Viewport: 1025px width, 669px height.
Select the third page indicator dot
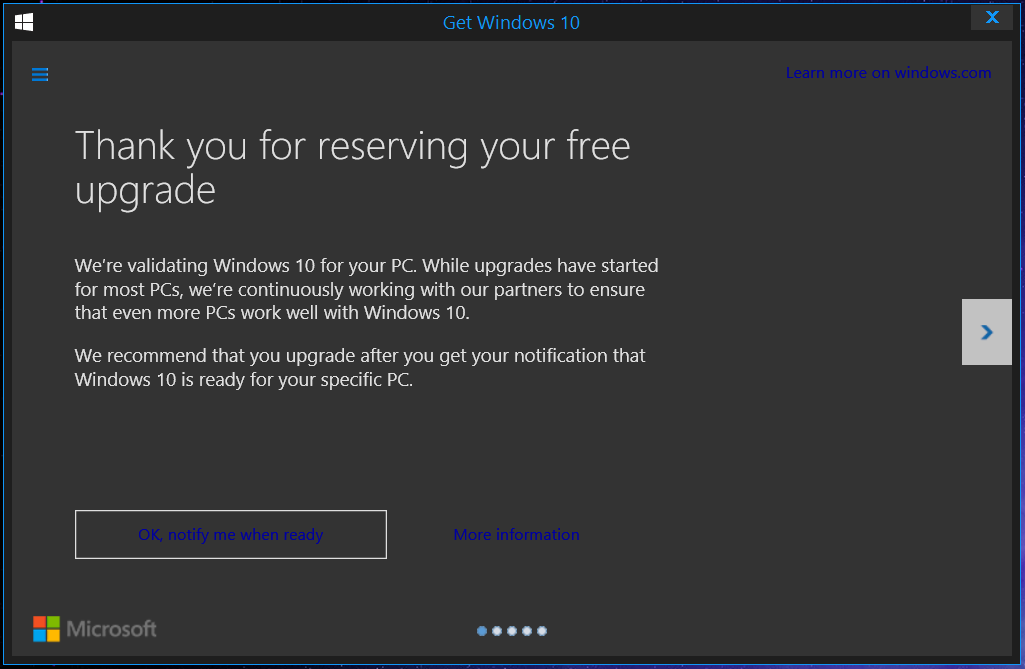point(512,631)
